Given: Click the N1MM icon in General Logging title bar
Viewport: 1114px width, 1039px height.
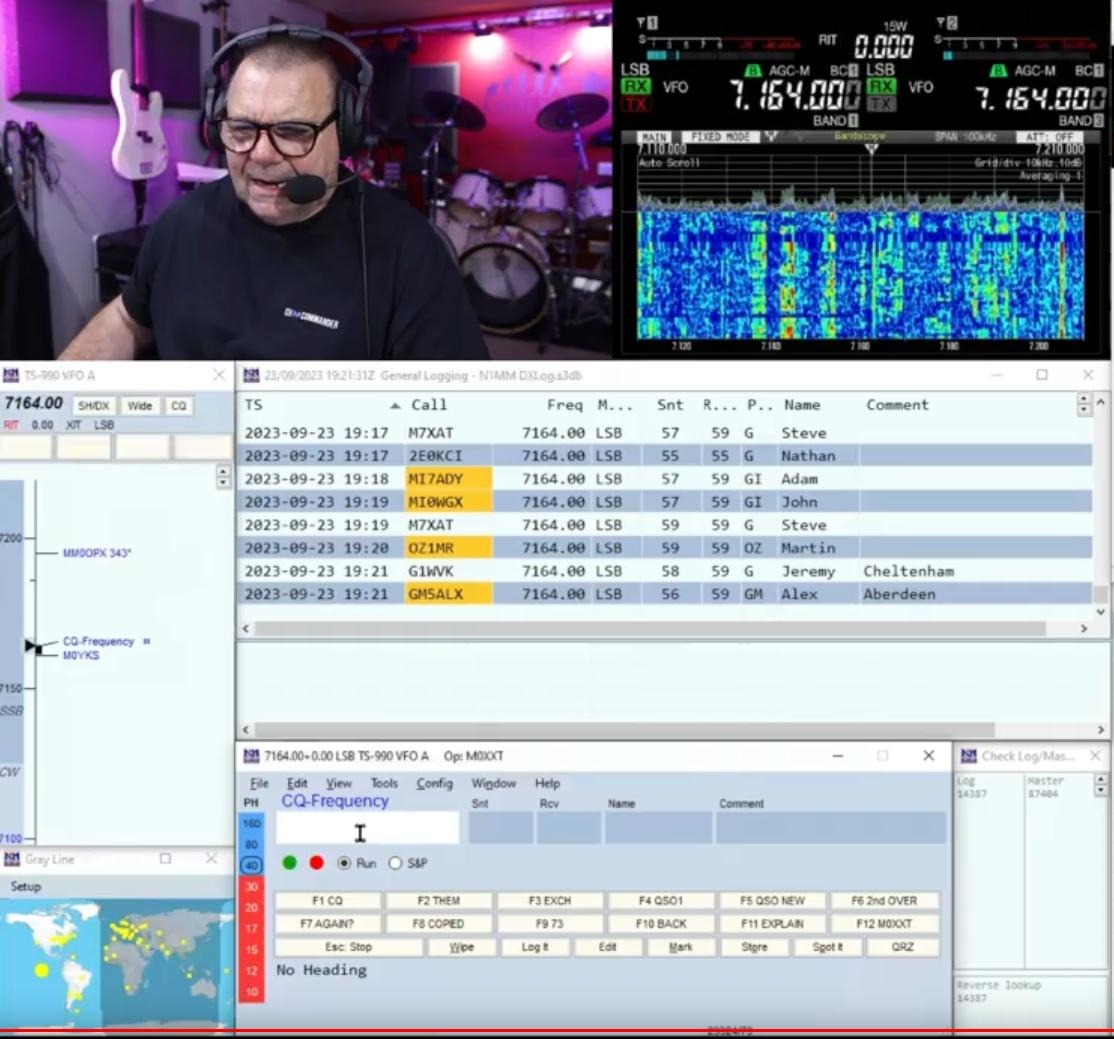Looking at the screenshot, I should 251,375.
